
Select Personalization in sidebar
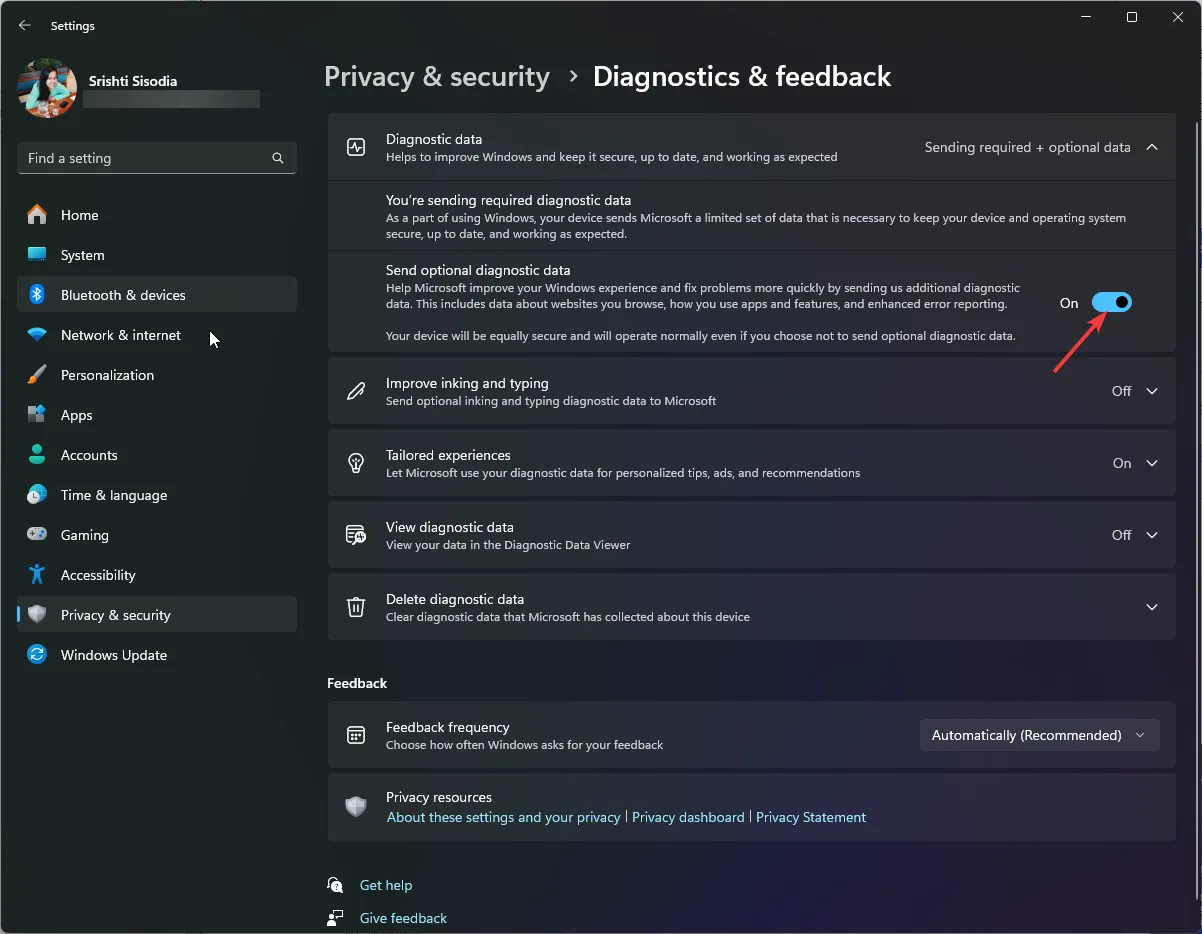pyautogui.click(x=157, y=375)
